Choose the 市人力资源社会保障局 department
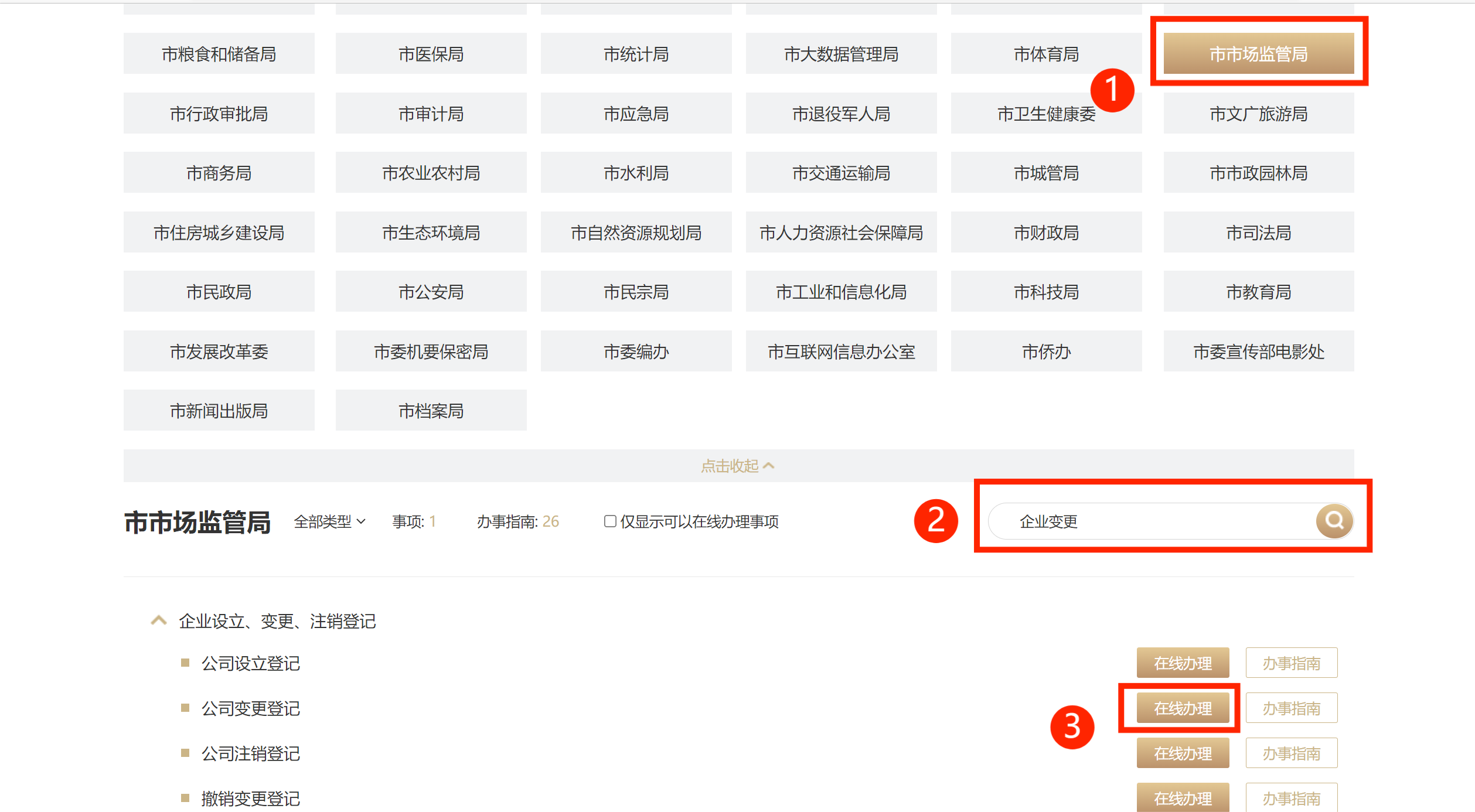 841,233
